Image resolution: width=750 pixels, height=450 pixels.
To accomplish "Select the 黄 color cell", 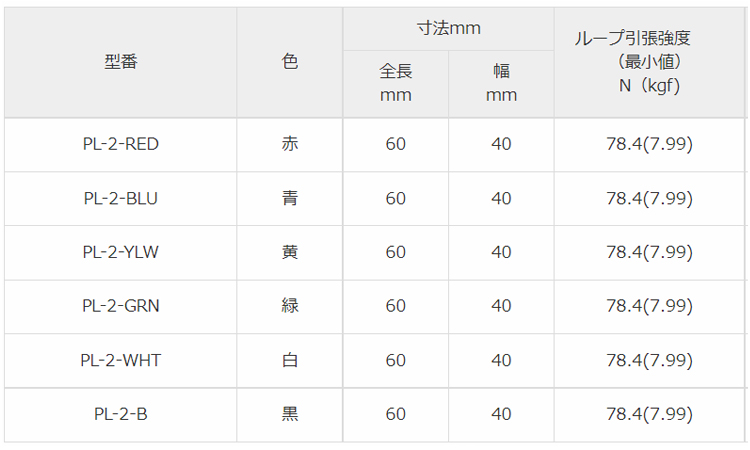I will [x=290, y=252].
